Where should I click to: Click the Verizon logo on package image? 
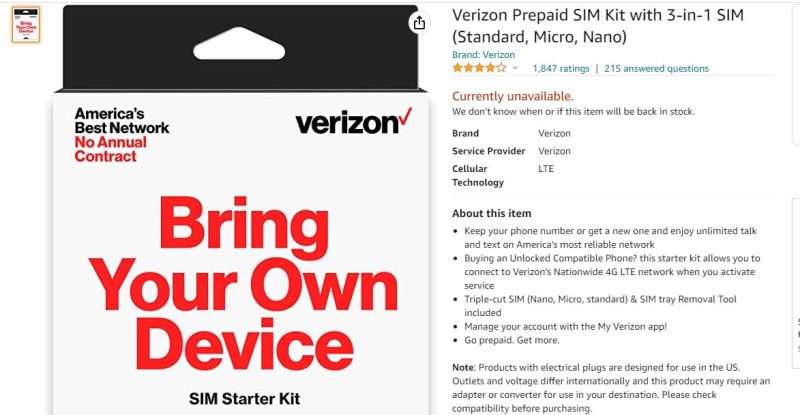click(353, 123)
